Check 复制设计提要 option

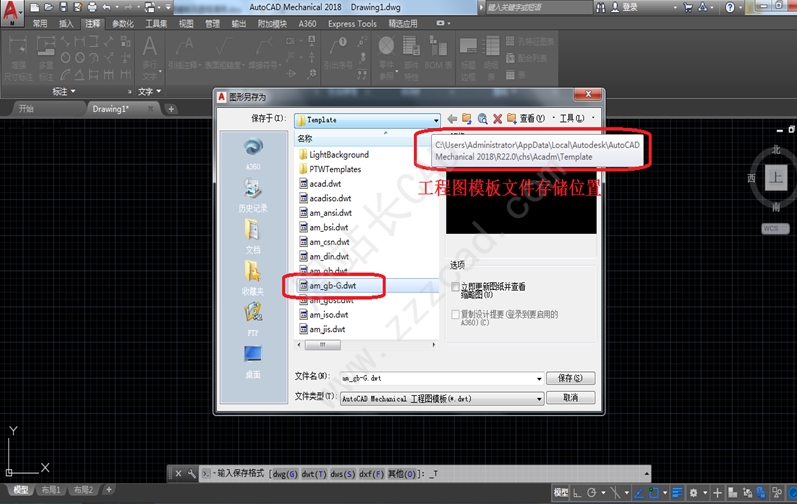tap(455, 314)
